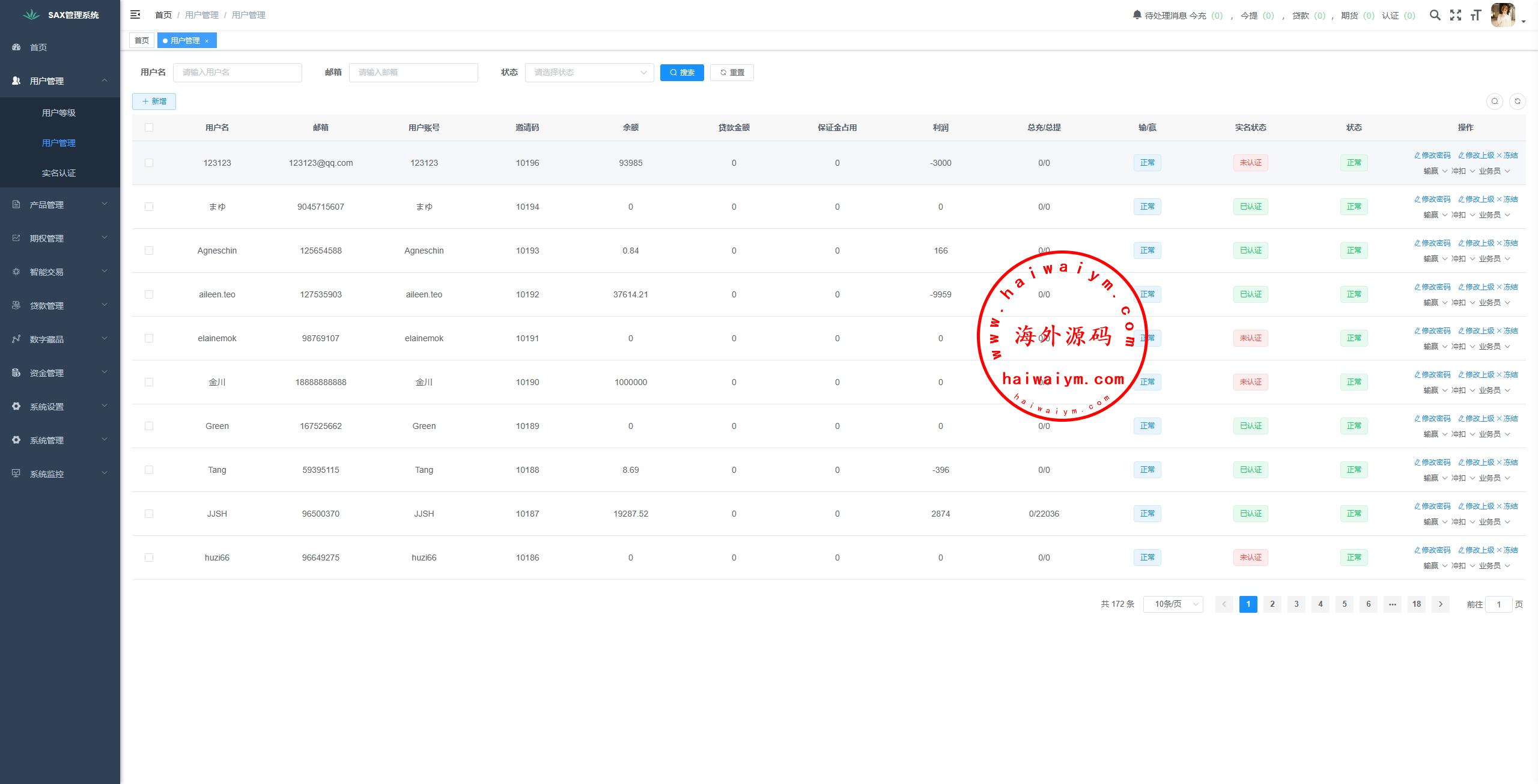This screenshot has height=784, width=1538.
Task: Click the blue 搜索 search button
Action: point(681,73)
